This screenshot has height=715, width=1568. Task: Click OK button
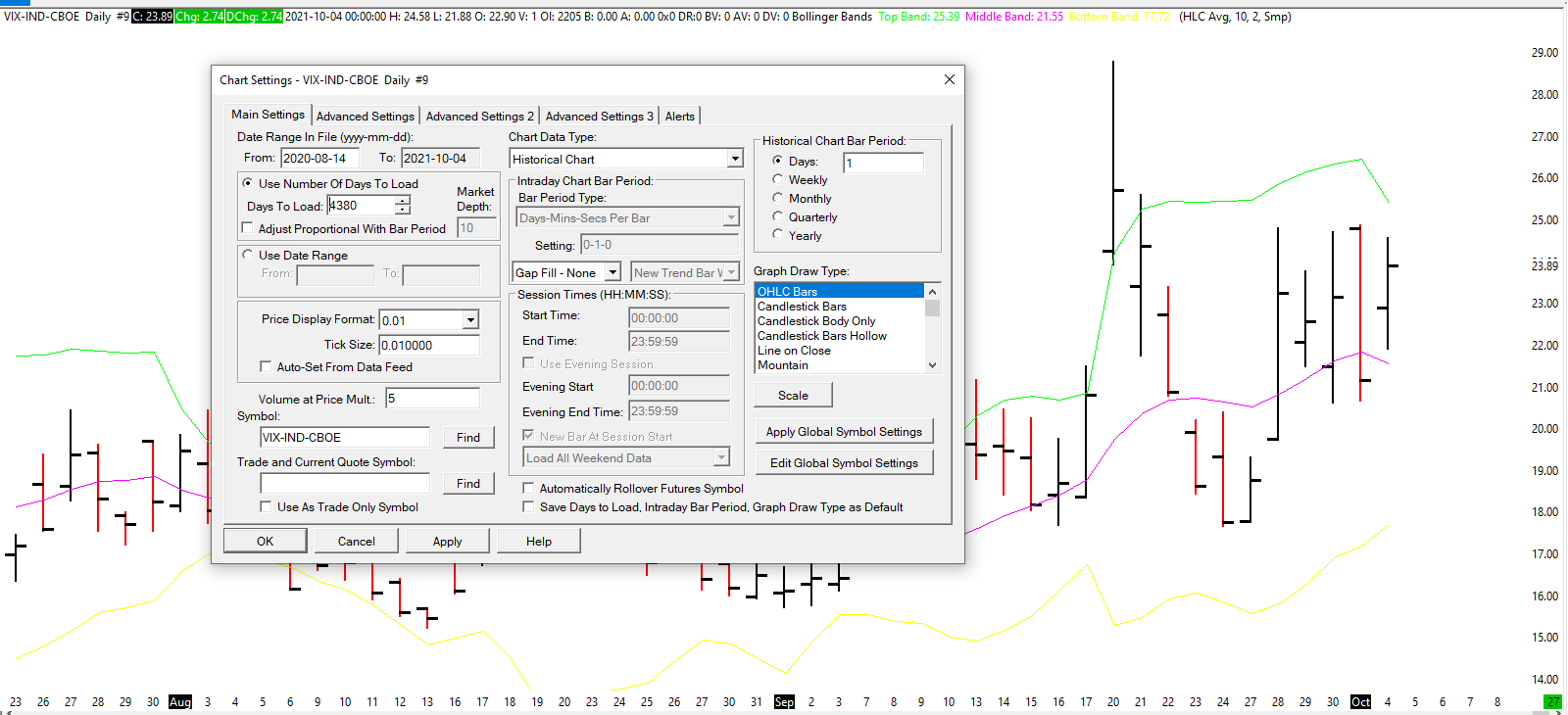coord(265,541)
